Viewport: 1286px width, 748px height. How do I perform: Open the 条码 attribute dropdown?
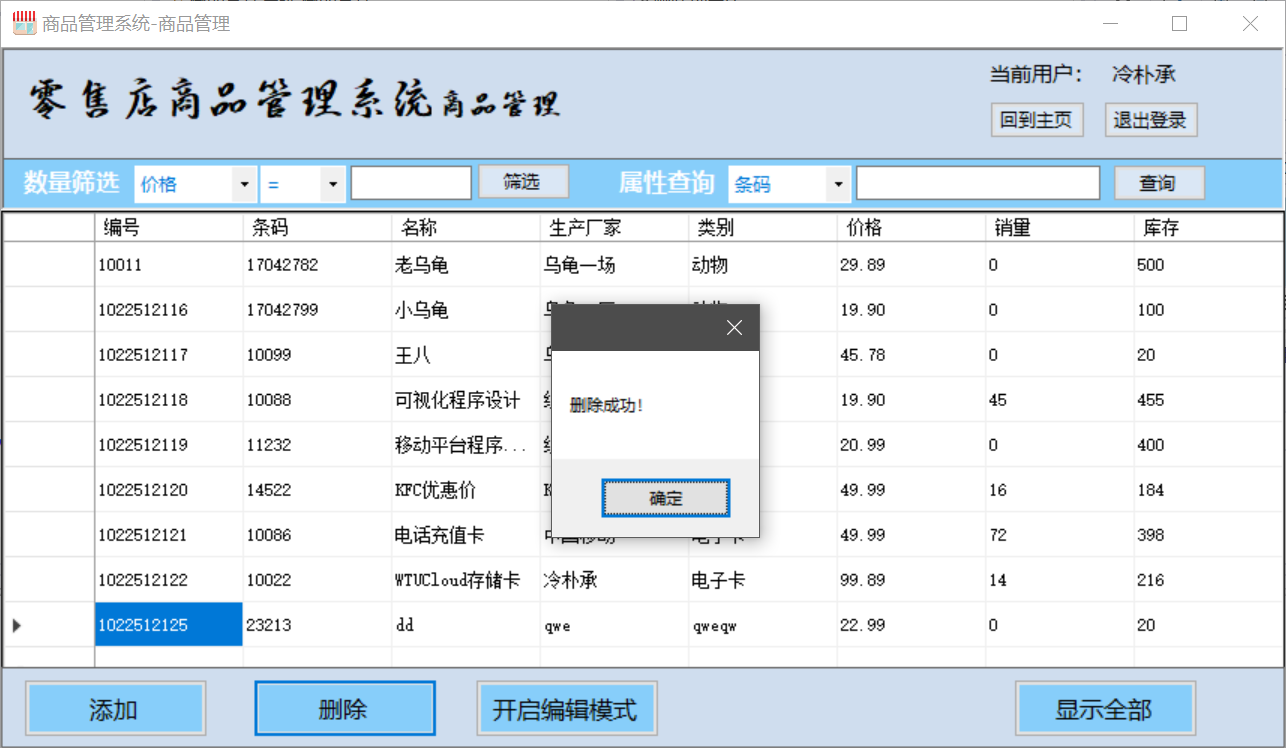[838, 184]
